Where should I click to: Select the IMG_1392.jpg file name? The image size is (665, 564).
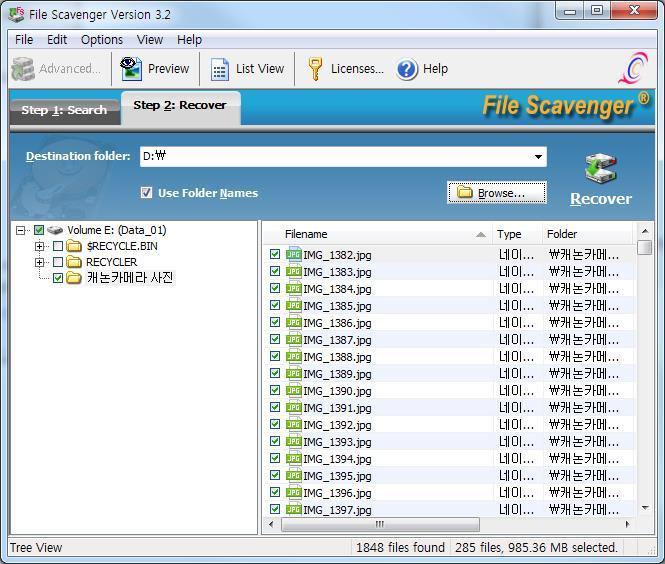click(x=337, y=424)
